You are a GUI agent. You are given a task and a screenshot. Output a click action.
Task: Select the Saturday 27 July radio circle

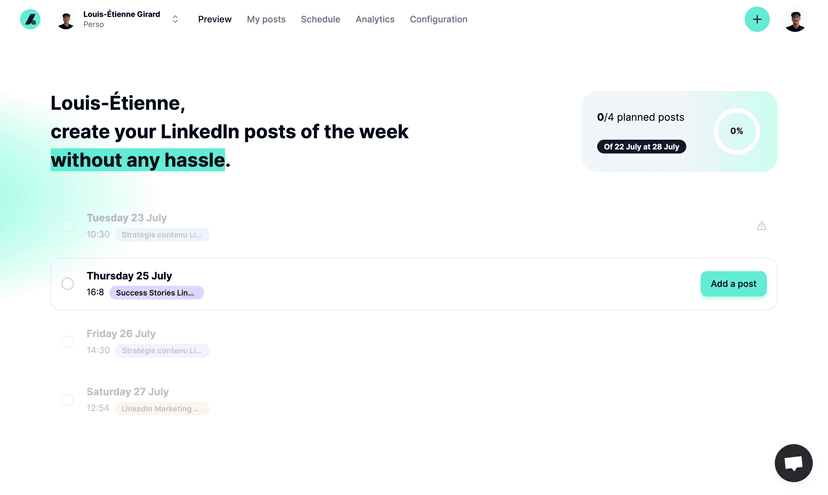(67, 400)
